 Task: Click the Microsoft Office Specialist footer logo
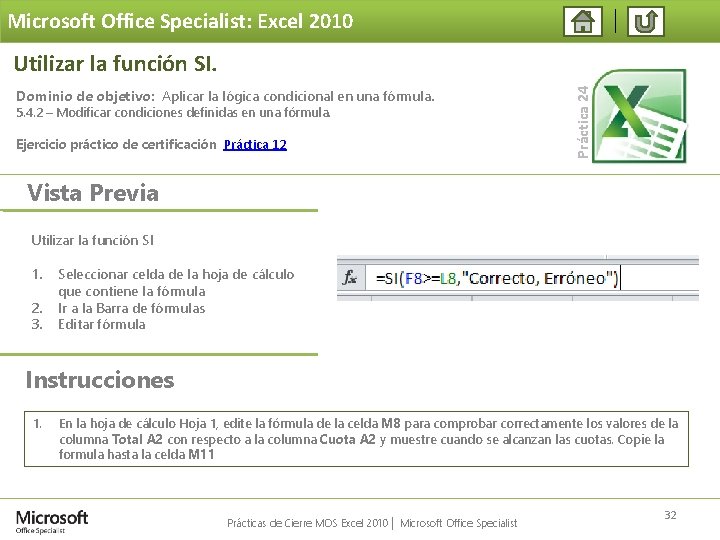click(x=51, y=522)
